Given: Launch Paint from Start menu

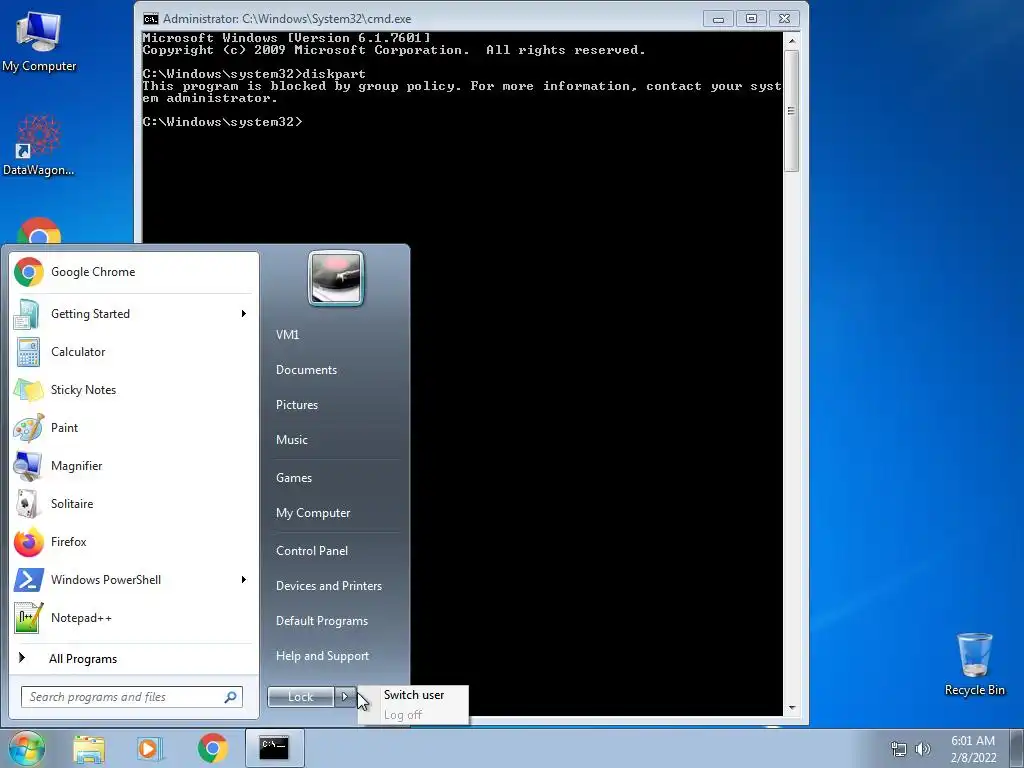Looking at the screenshot, I should pyautogui.click(x=134, y=428).
